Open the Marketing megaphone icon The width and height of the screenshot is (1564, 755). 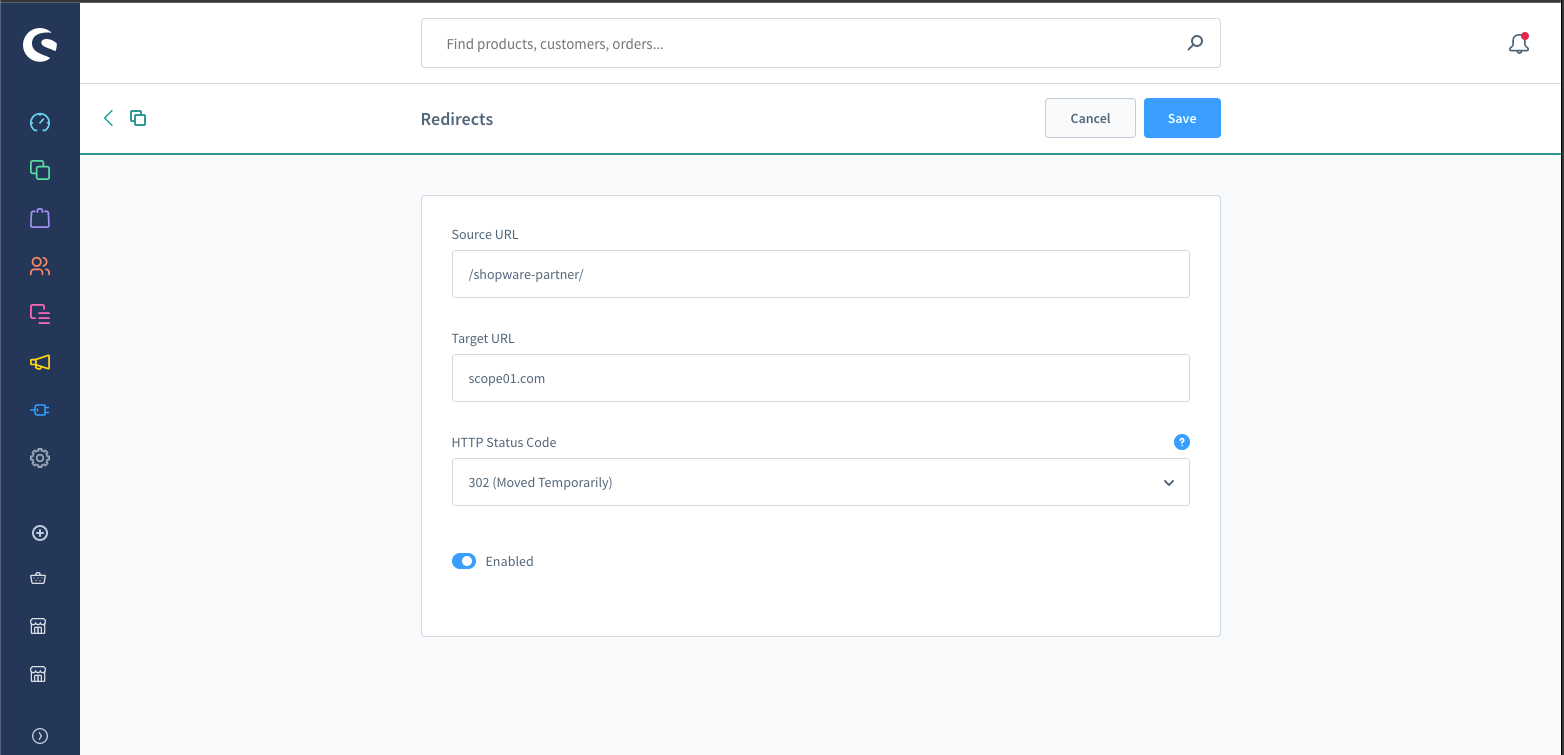pyautogui.click(x=40, y=362)
